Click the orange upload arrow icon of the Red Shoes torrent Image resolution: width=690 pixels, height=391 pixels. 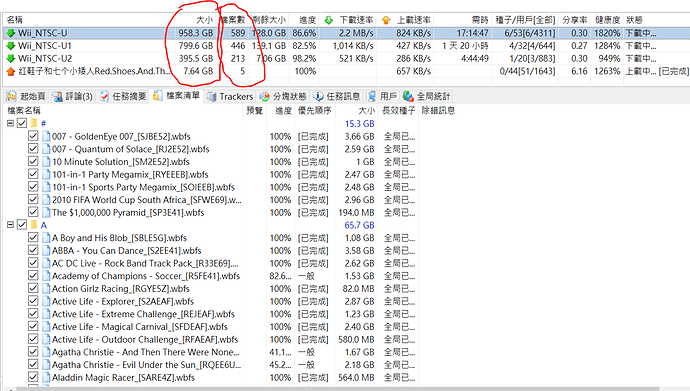[x=11, y=71]
